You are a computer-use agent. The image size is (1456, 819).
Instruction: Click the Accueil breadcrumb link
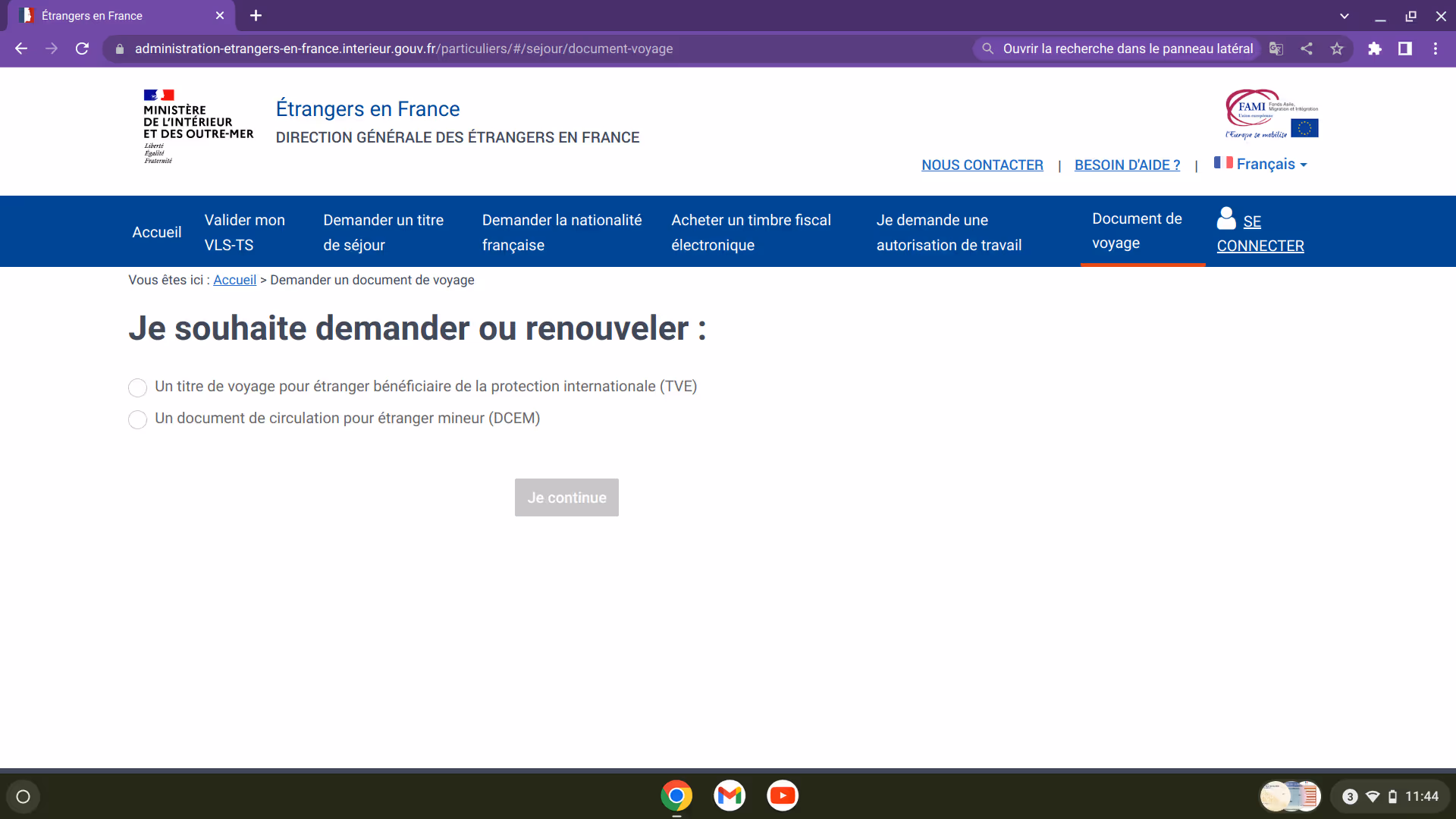pyautogui.click(x=234, y=280)
